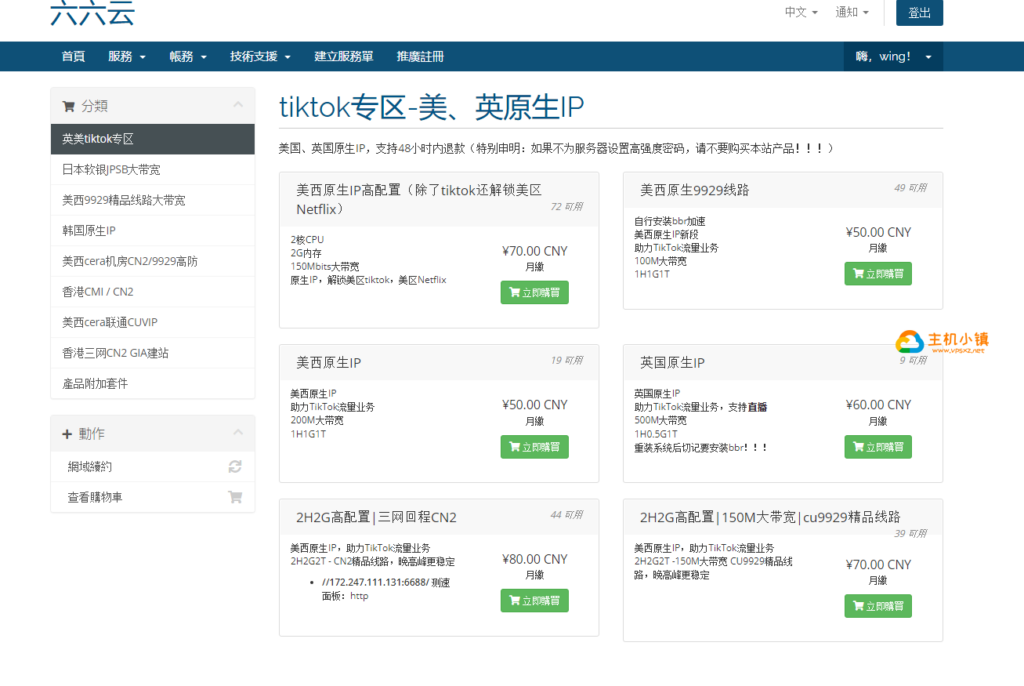Buy the 2H2G高配置 三网回程CN2 plan
1024x686 pixels.
coord(535,600)
